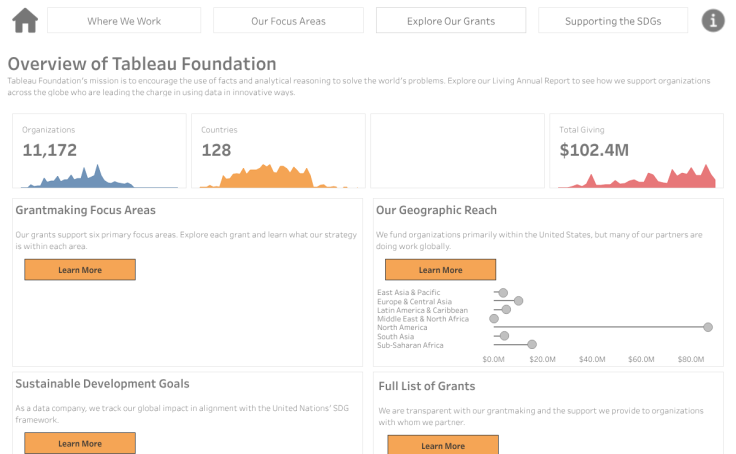Select the South Asia lollipop marker
Image resolution: width=736 pixels, height=454 pixels.
point(505,336)
